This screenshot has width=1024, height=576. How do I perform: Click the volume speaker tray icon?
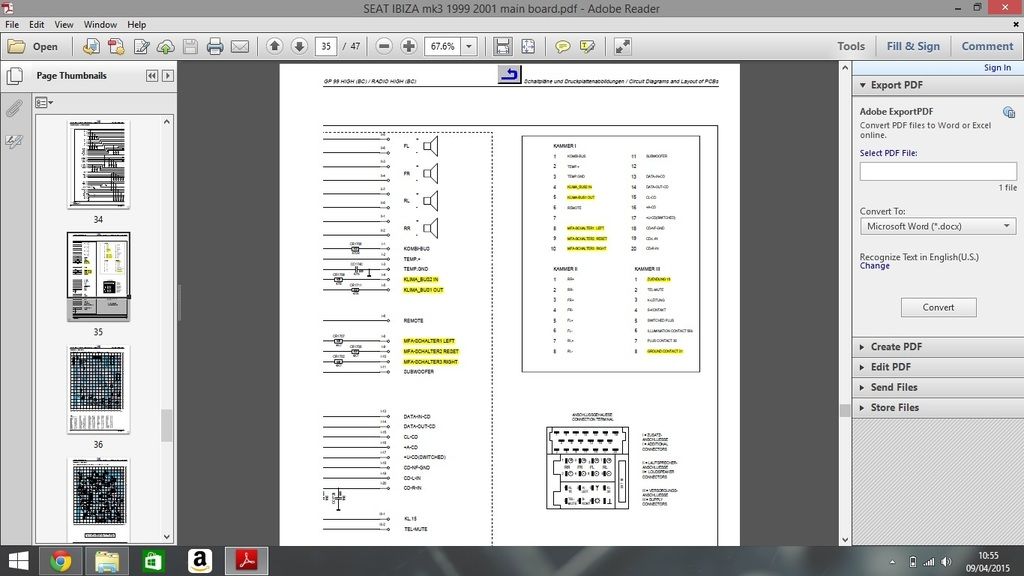[946, 562]
